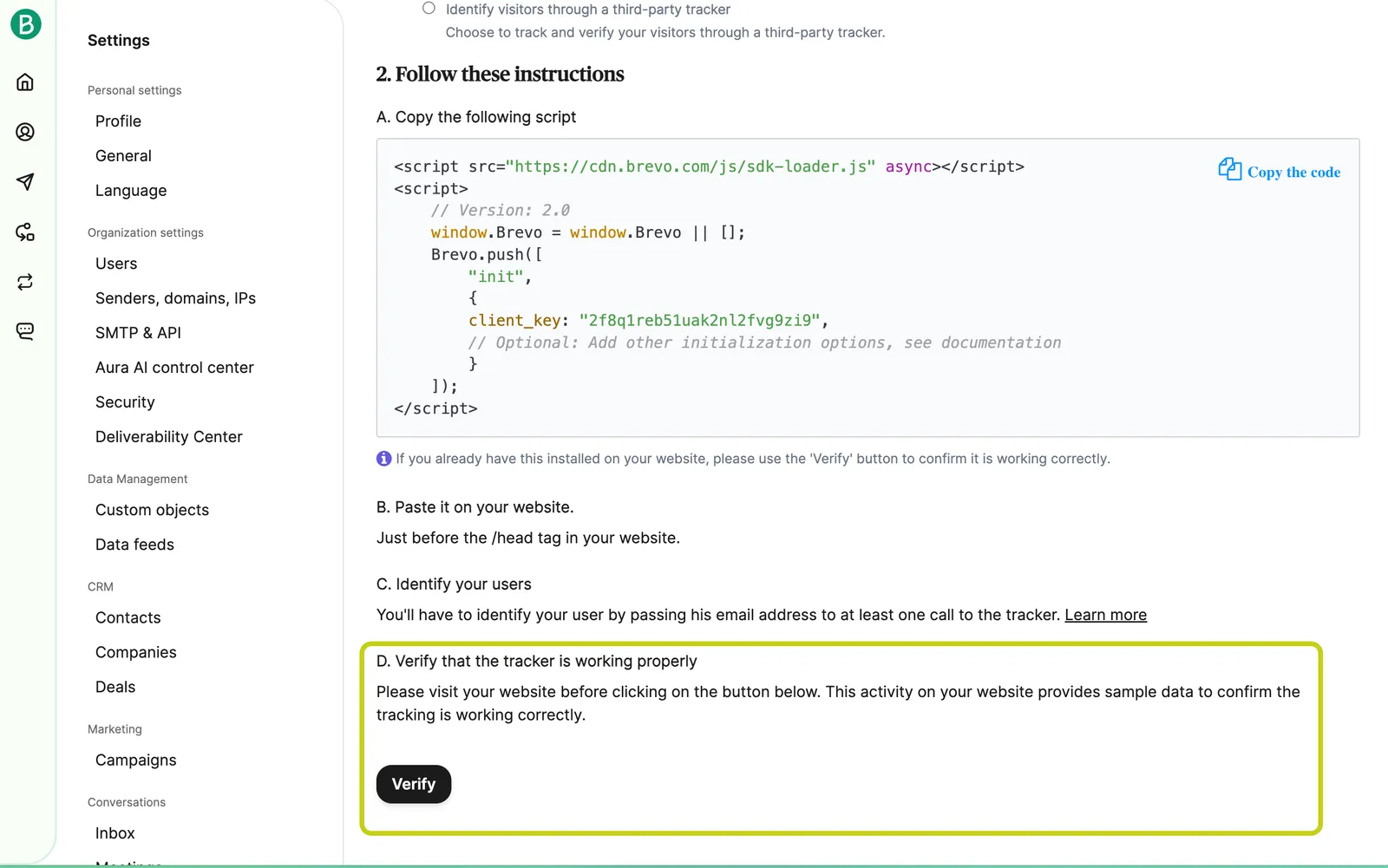Open Inbox under Conversations

(x=115, y=833)
